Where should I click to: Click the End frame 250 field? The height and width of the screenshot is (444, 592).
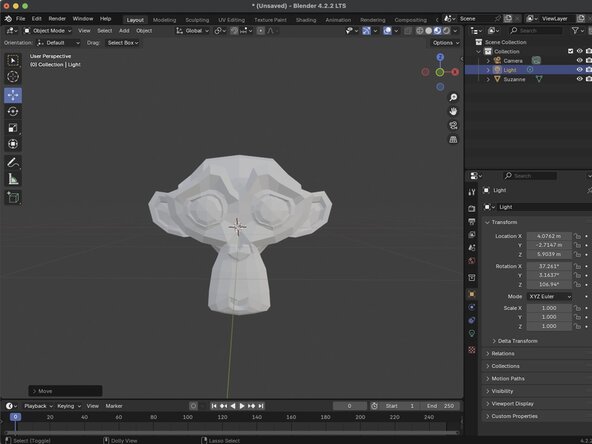click(440, 406)
